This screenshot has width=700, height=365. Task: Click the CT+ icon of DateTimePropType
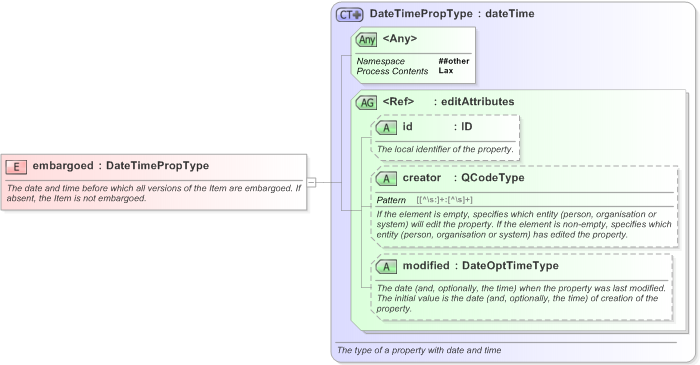click(x=350, y=15)
